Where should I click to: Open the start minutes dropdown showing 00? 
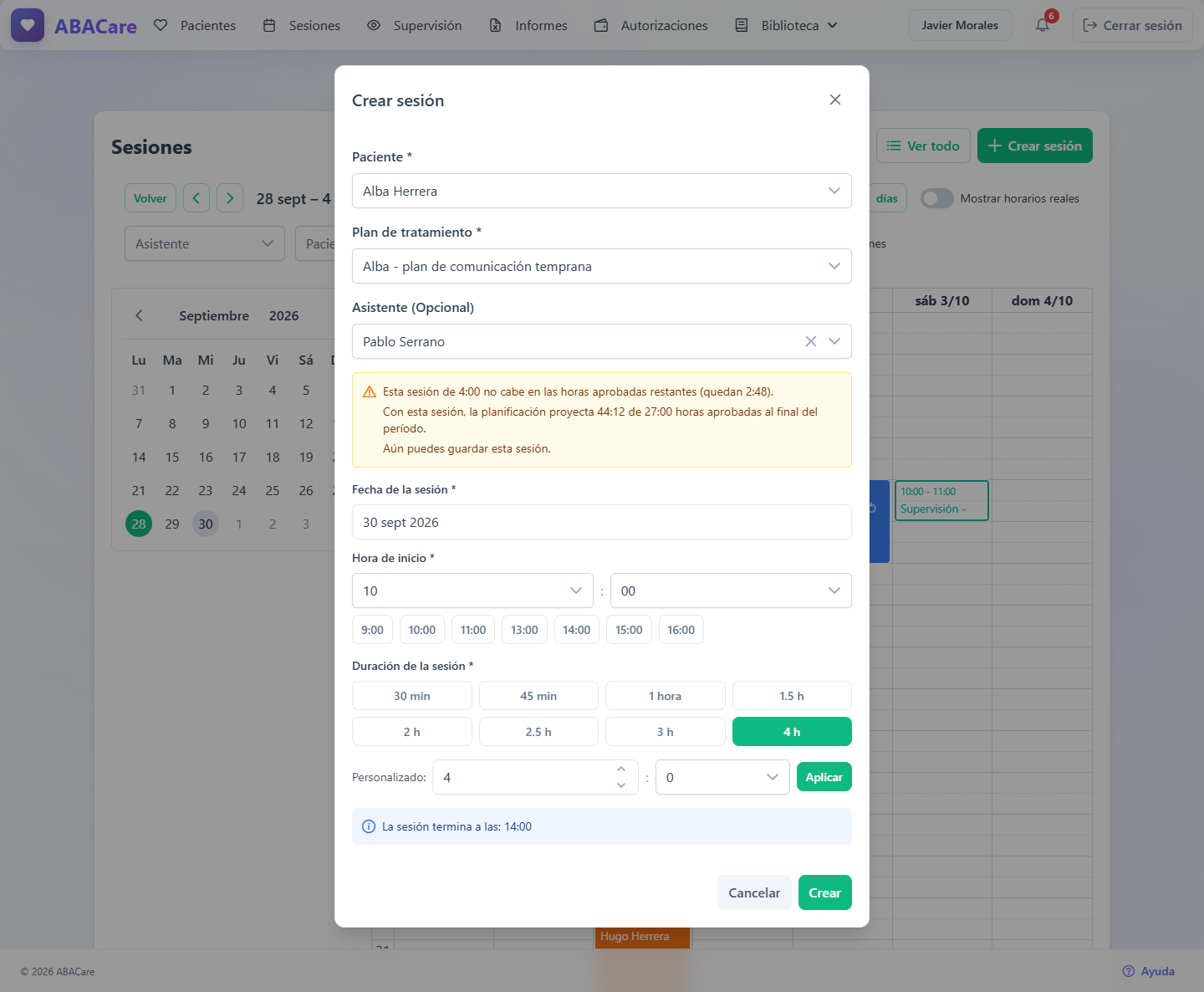[x=731, y=591]
